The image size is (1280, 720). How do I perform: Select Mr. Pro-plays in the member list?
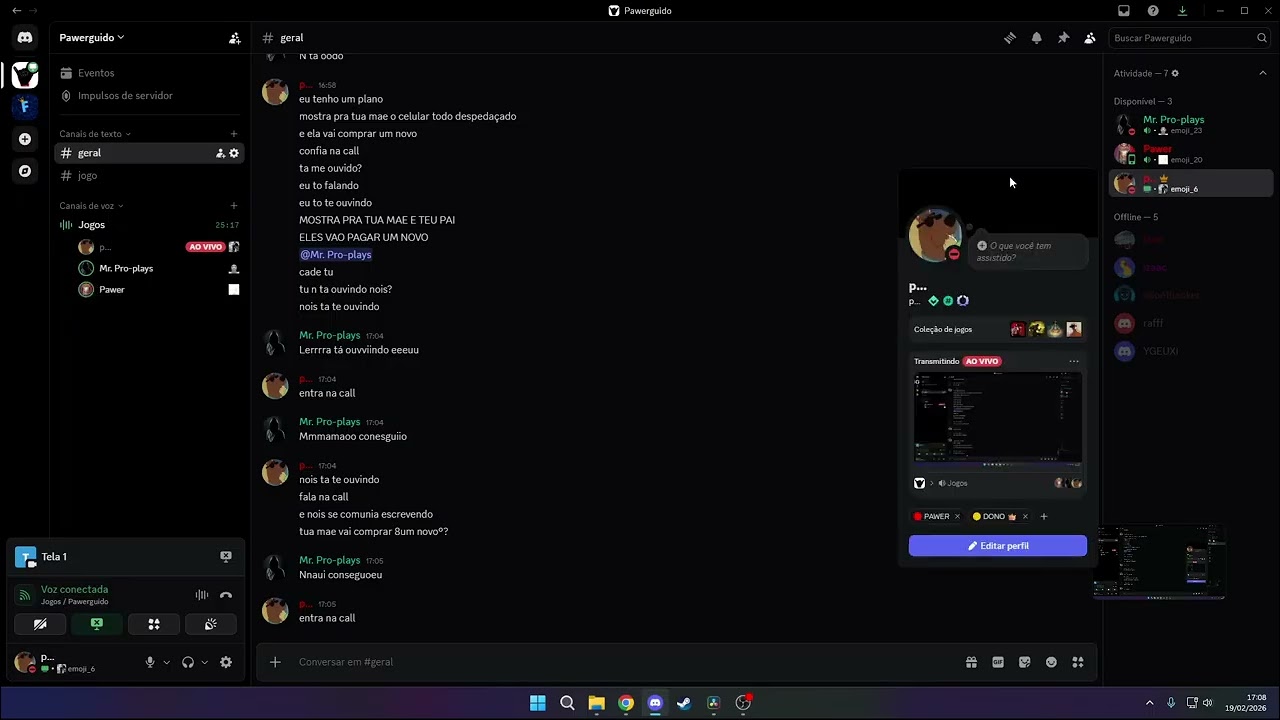(x=1190, y=125)
